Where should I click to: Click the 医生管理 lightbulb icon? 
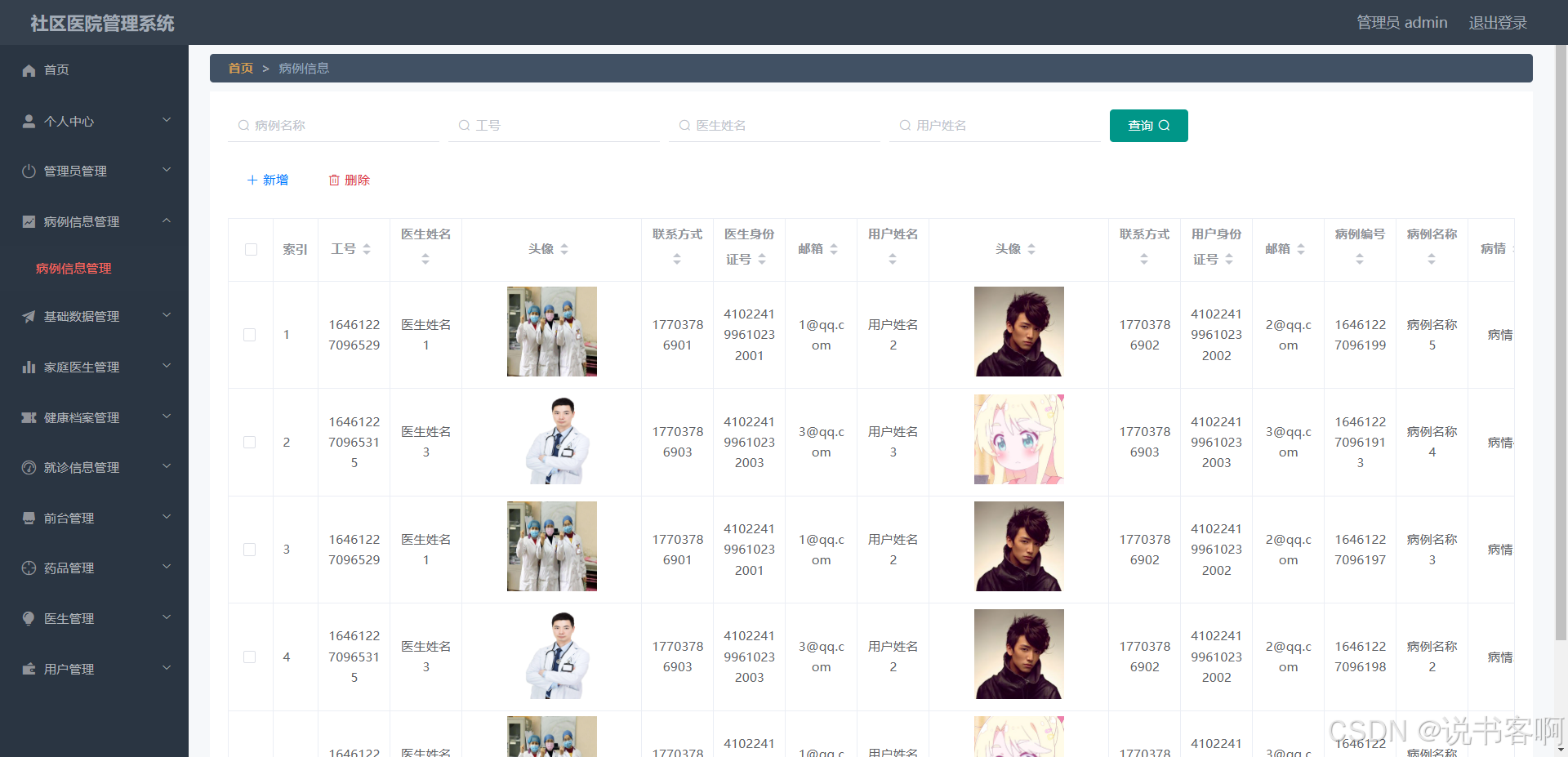tap(29, 618)
